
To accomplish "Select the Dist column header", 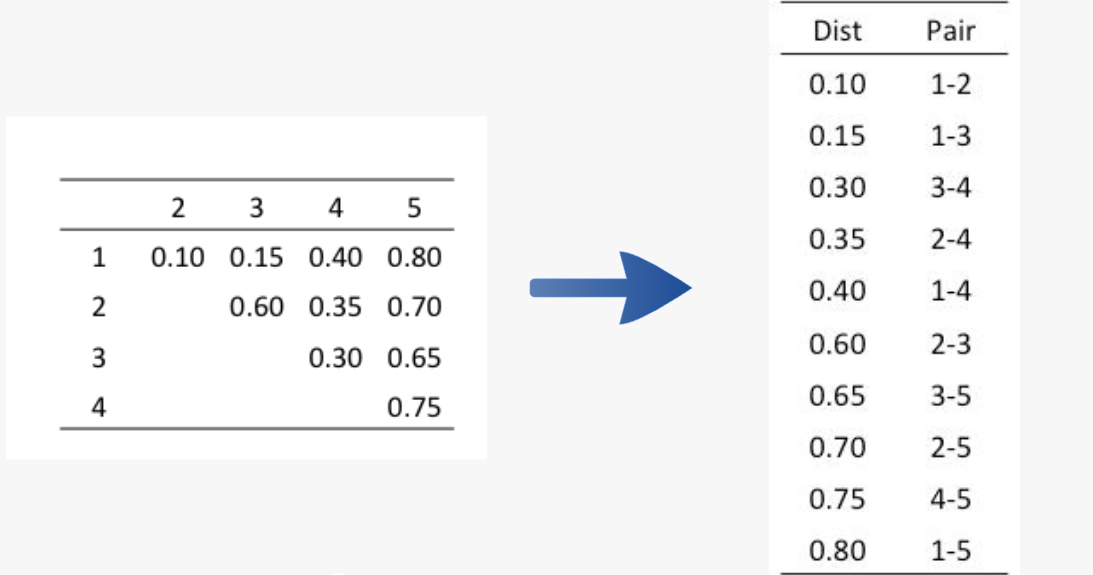I will point(837,31).
